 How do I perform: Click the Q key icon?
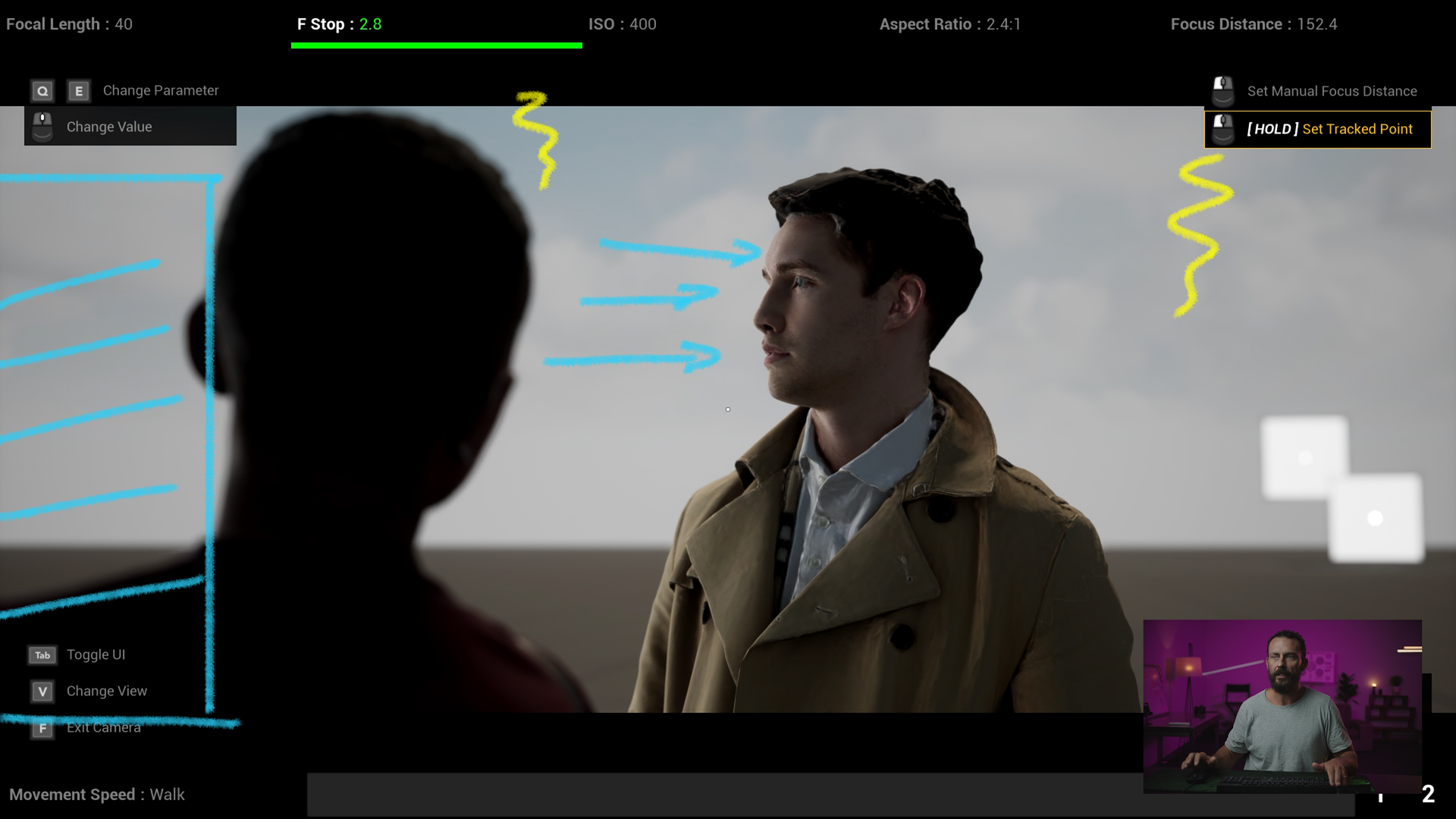click(42, 91)
